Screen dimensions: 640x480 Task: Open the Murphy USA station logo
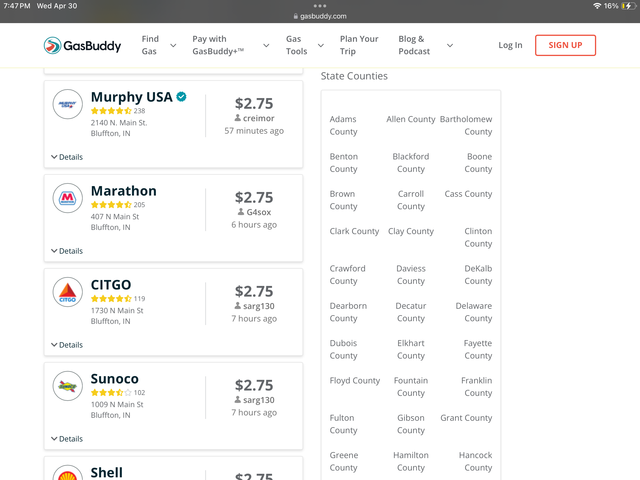[68, 104]
